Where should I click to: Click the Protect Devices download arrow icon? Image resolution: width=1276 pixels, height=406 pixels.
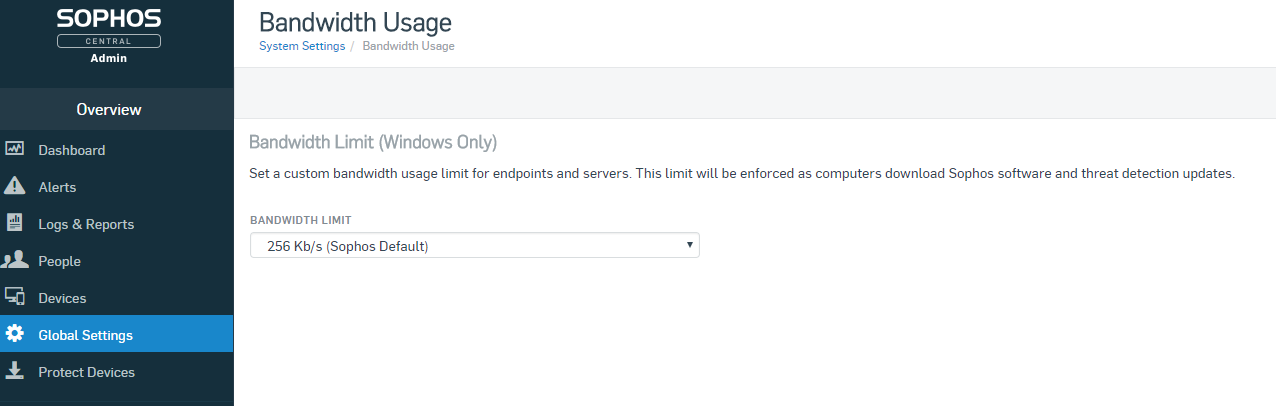pyautogui.click(x=15, y=371)
